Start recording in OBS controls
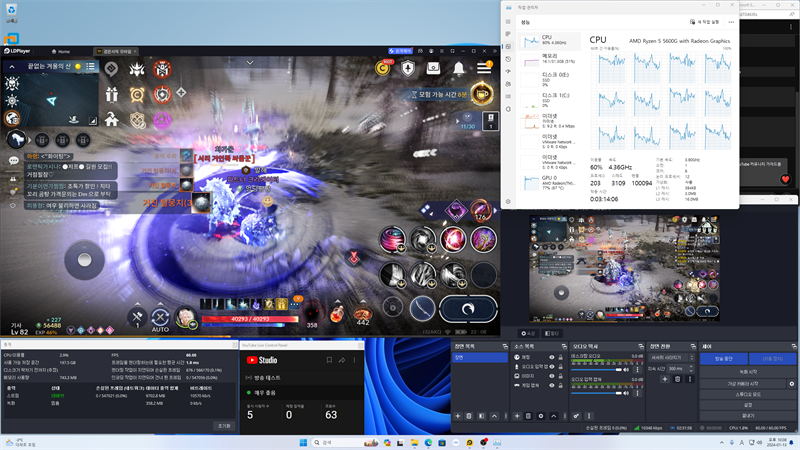The height and width of the screenshot is (450, 800). pyautogui.click(x=748, y=372)
